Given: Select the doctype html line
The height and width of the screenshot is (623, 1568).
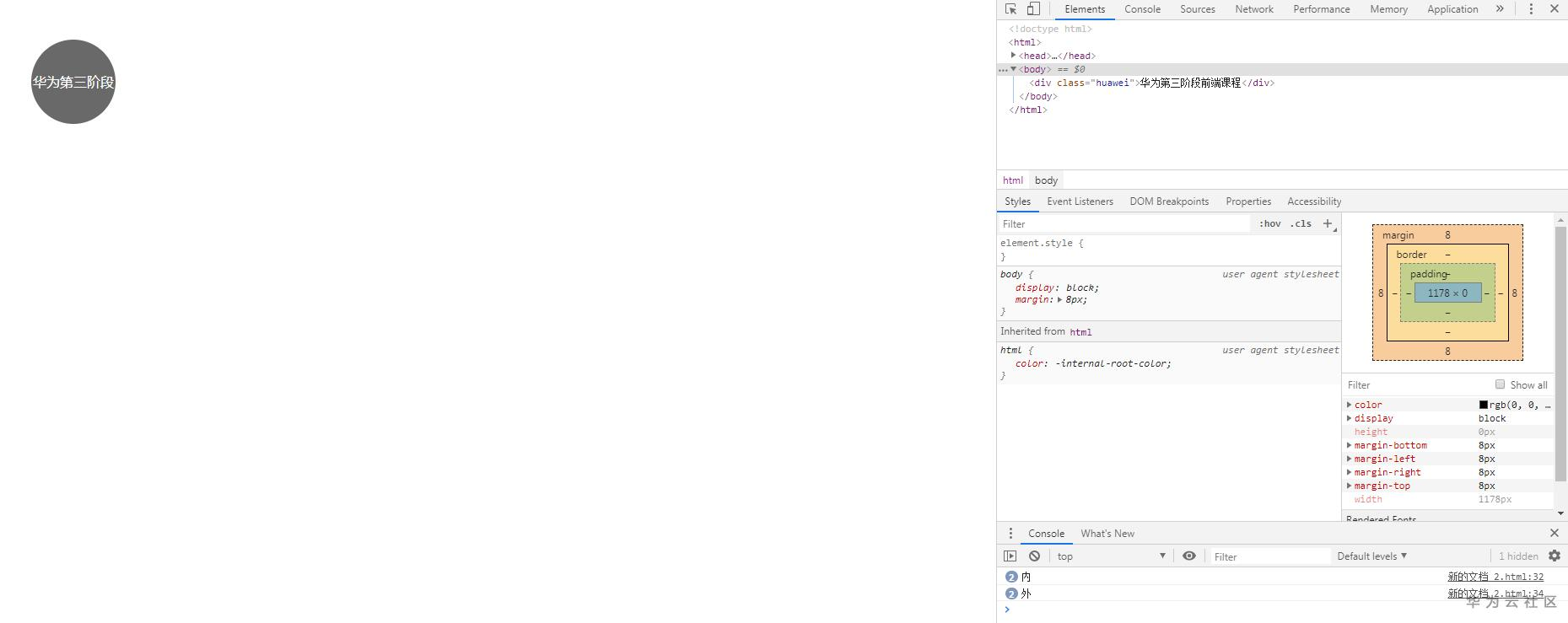Looking at the screenshot, I should (x=1051, y=29).
